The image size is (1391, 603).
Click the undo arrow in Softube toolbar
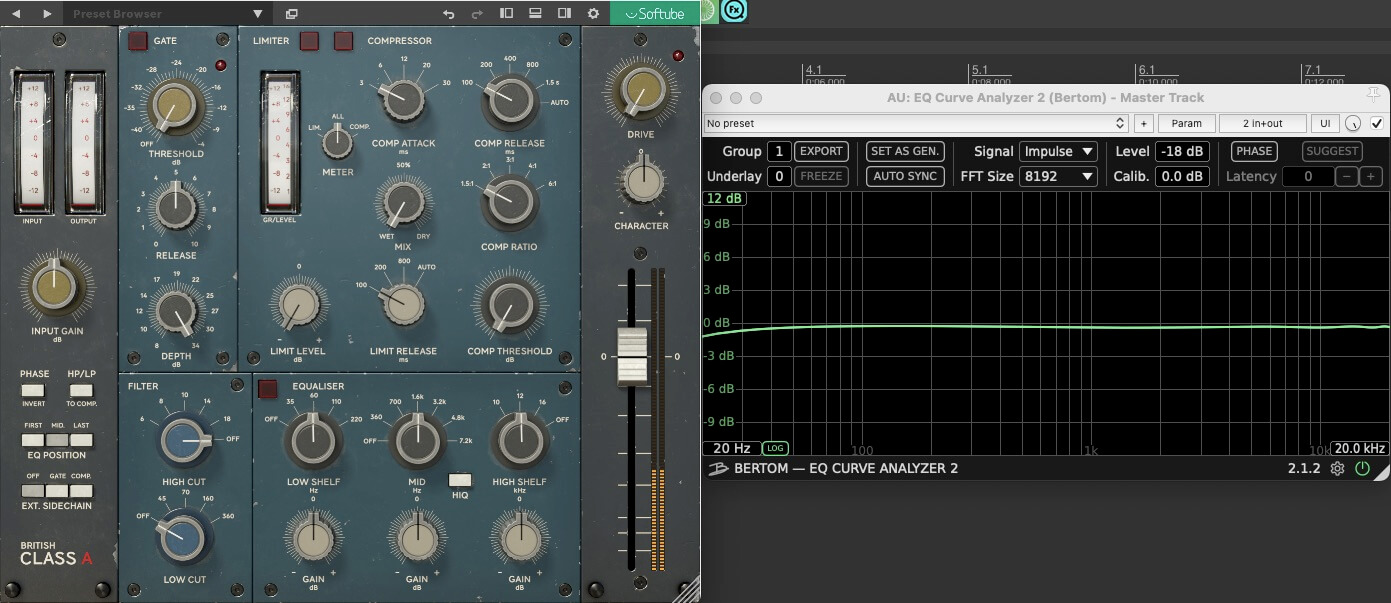(x=449, y=14)
